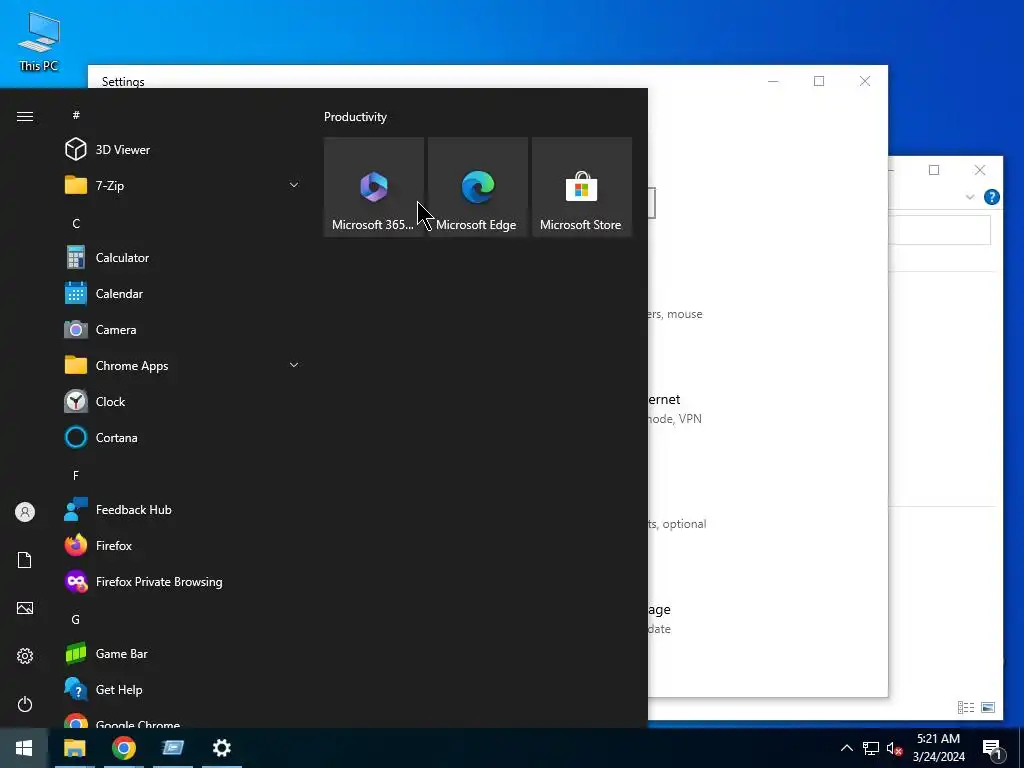Close the rear Explorer window

point(980,170)
